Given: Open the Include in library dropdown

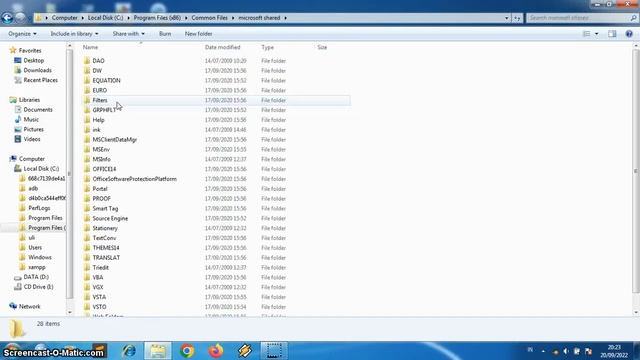Looking at the screenshot, I should pos(74,34).
